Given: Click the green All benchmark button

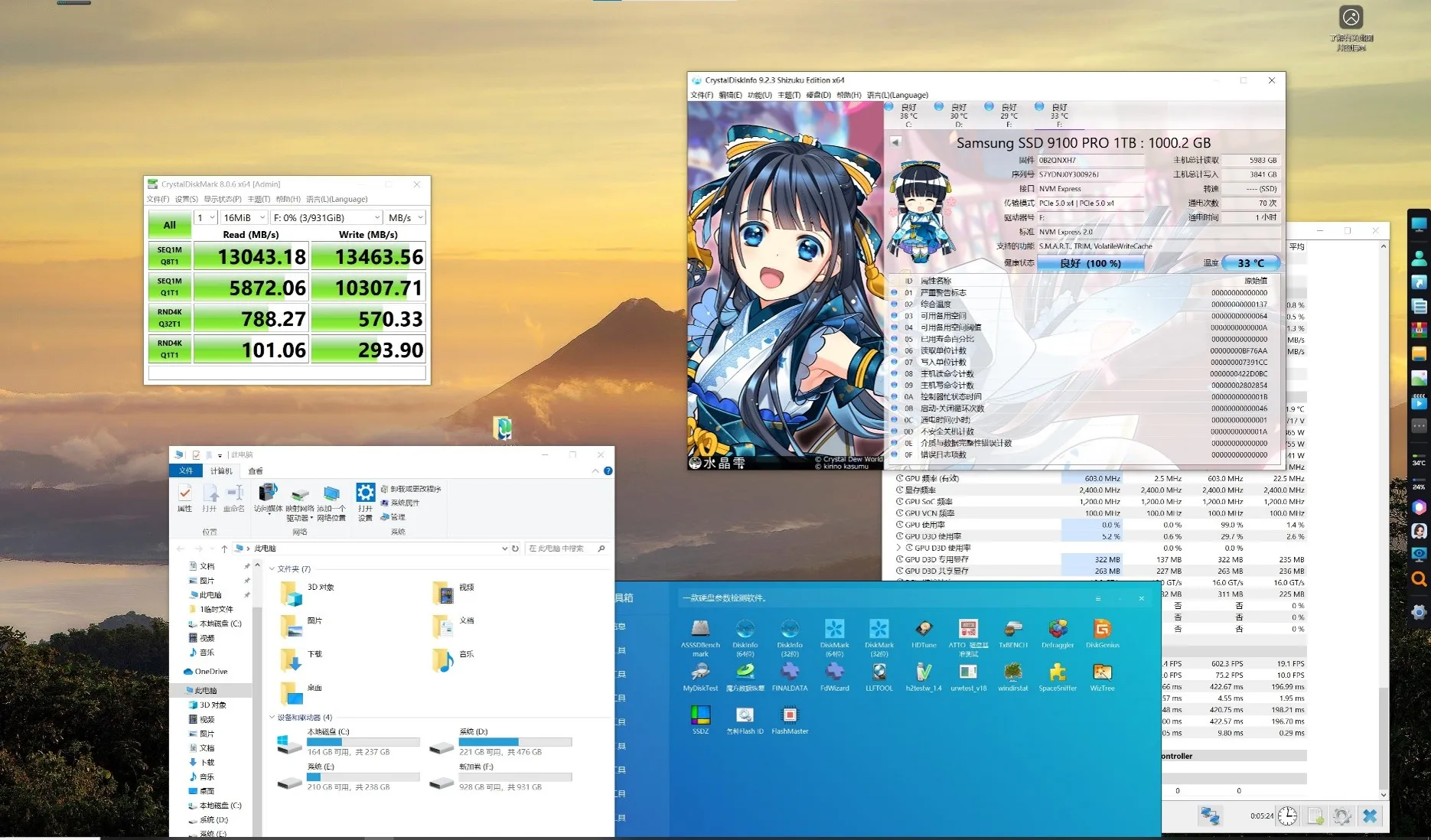Looking at the screenshot, I should coord(169,225).
